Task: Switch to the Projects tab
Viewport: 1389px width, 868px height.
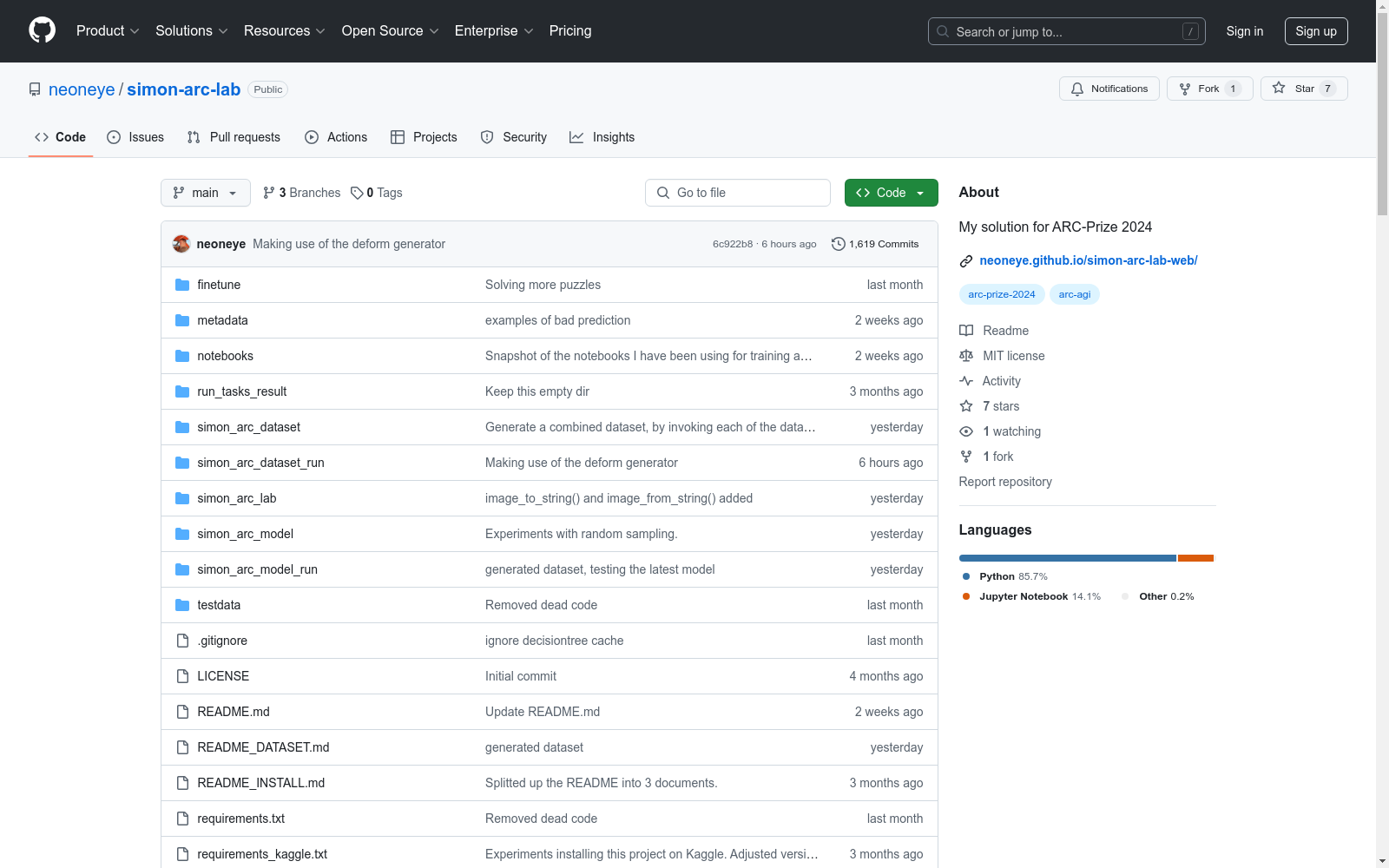Action: [x=424, y=137]
